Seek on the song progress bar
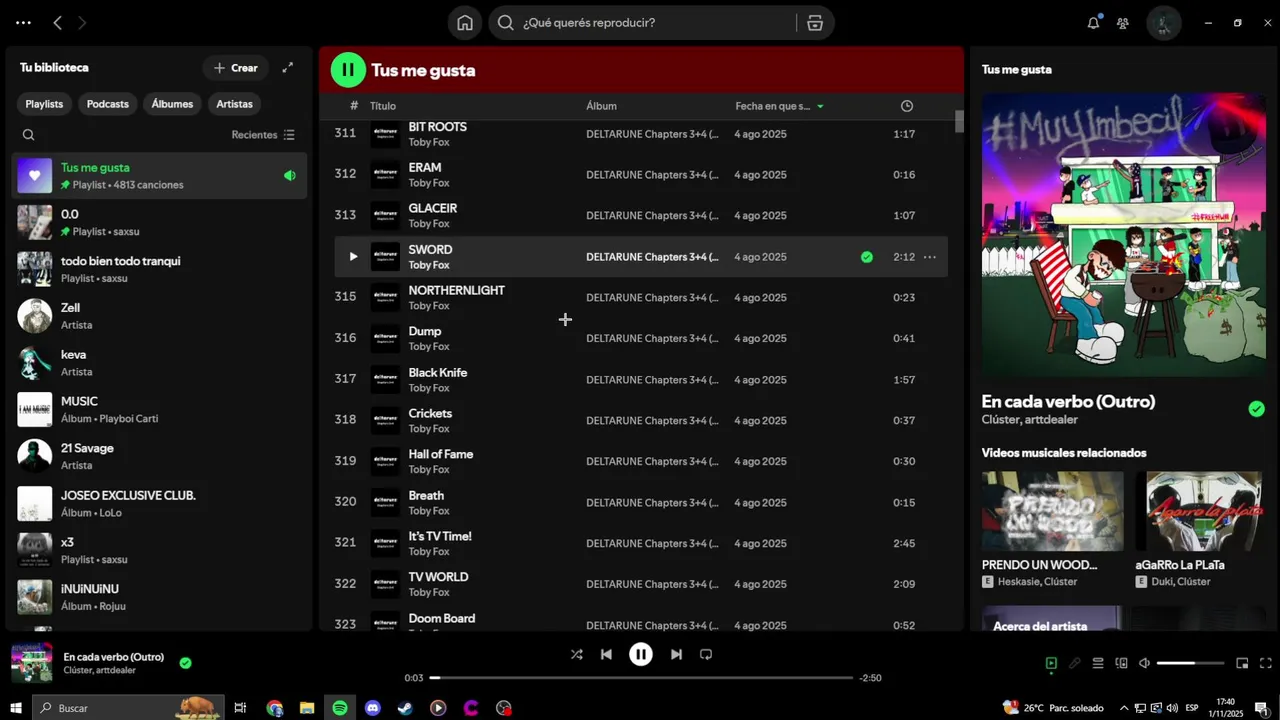The image size is (1280, 720). (x=641, y=678)
